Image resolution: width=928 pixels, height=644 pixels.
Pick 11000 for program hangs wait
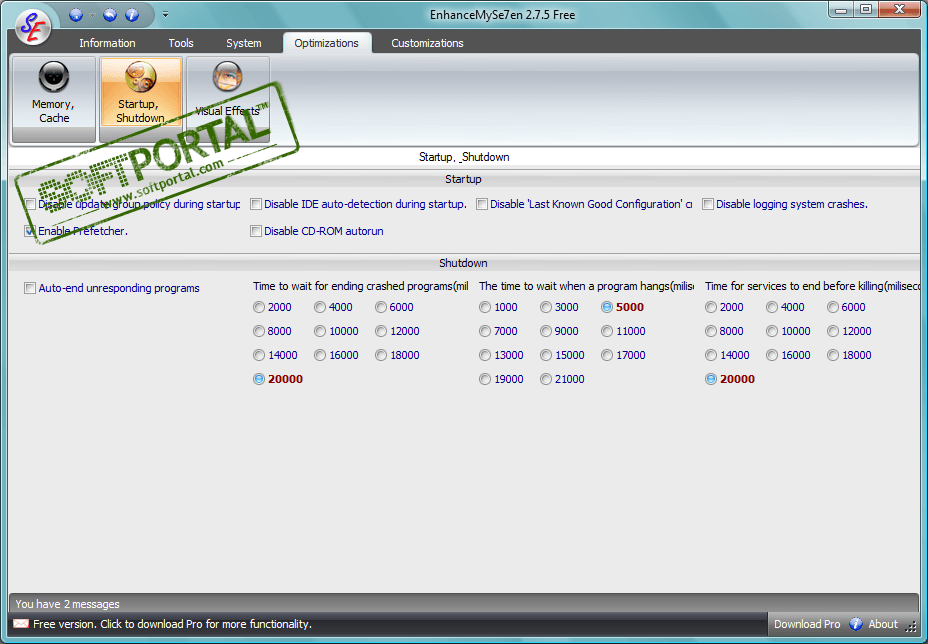coord(623,331)
